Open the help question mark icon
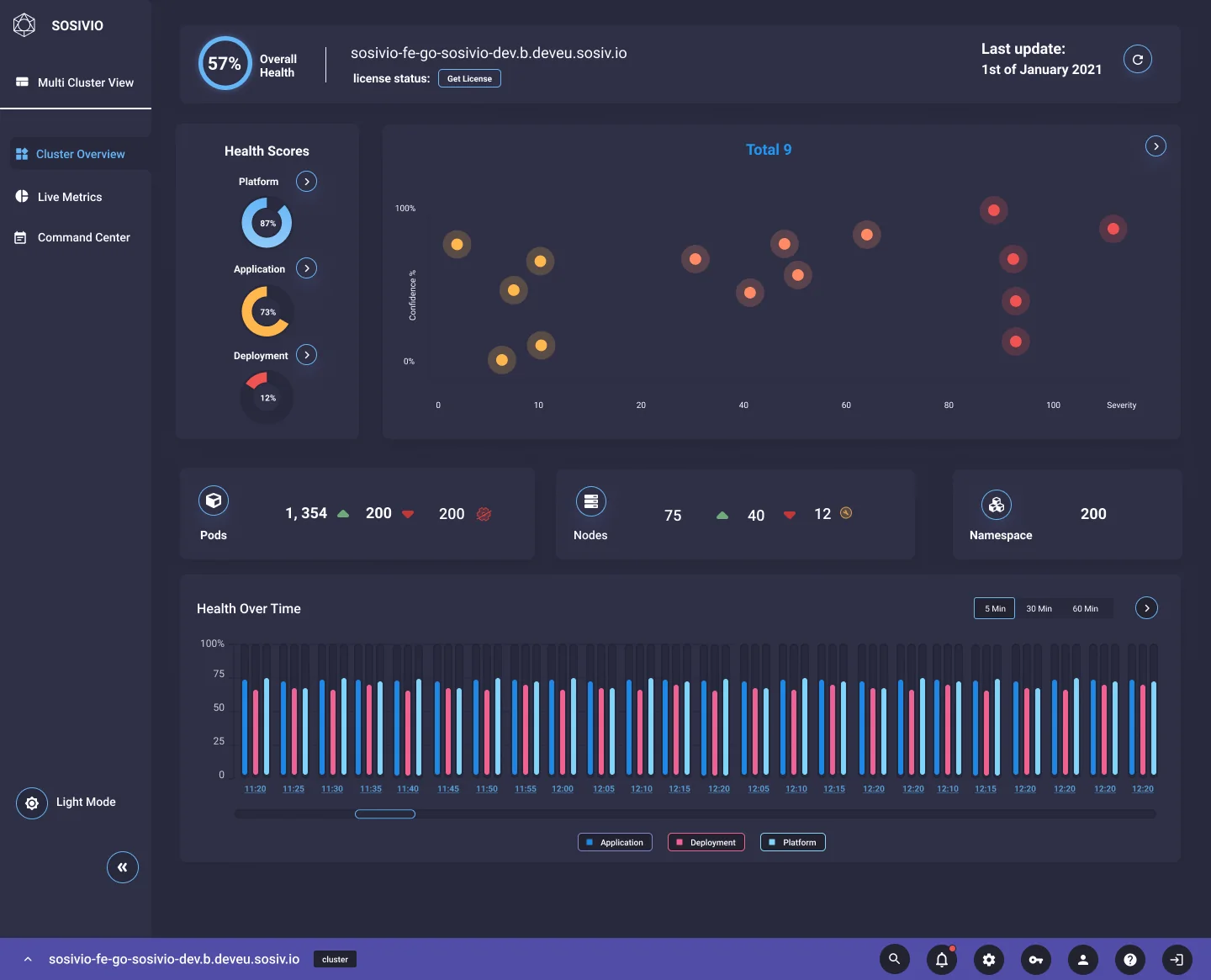The image size is (1211, 980). pos(1130,959)
